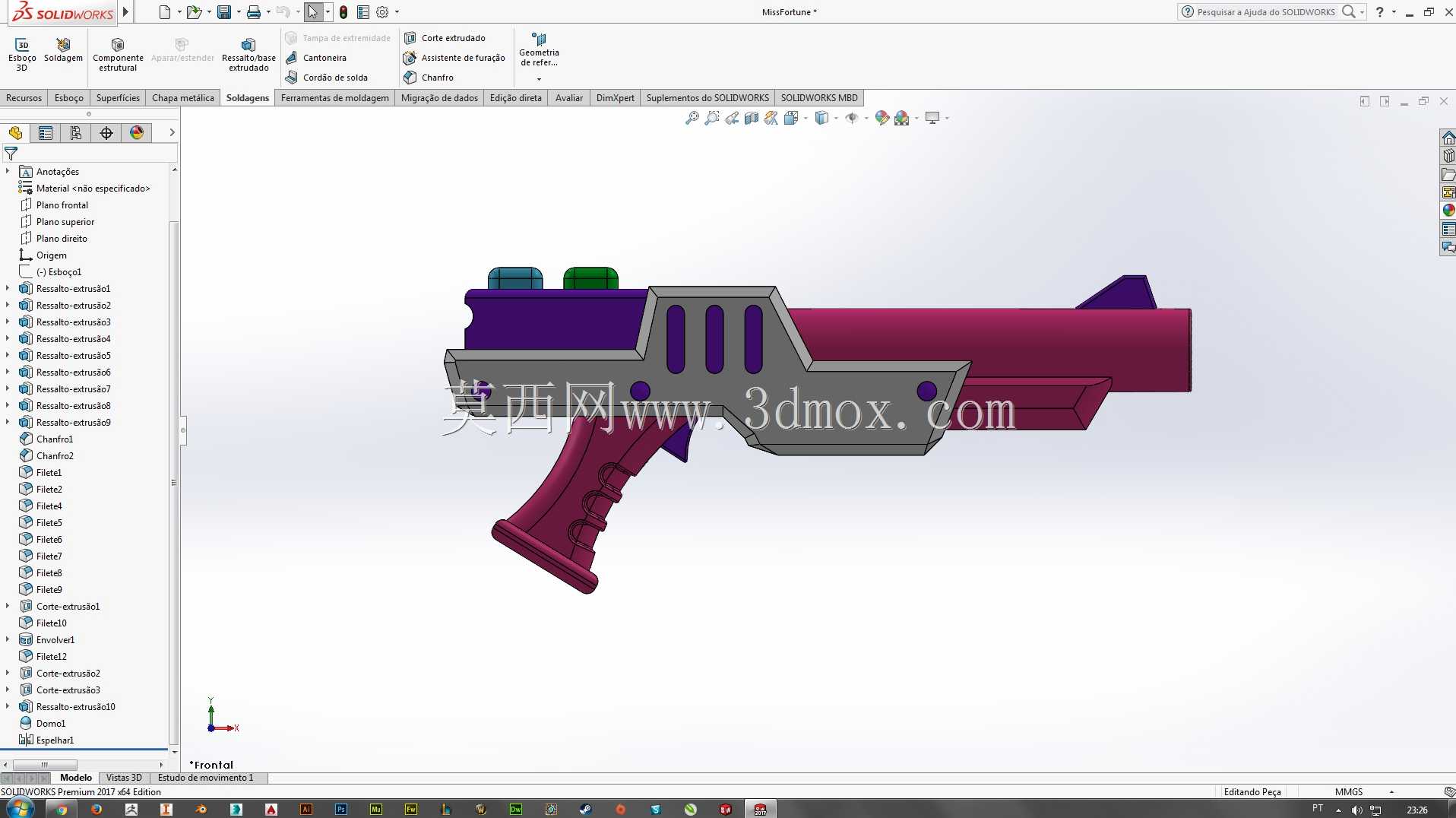Open Appearances pane on right sidebar
This screenshot has height=818, width=1456.
[1448, 211]
